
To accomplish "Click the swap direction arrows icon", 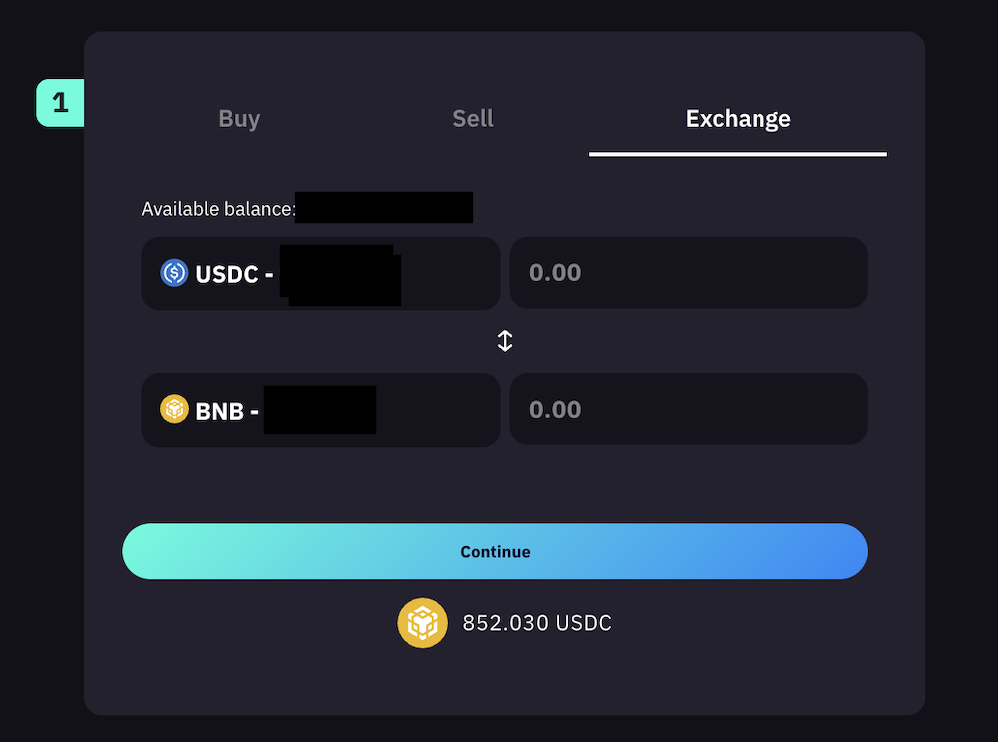I will tap(505, 341).
